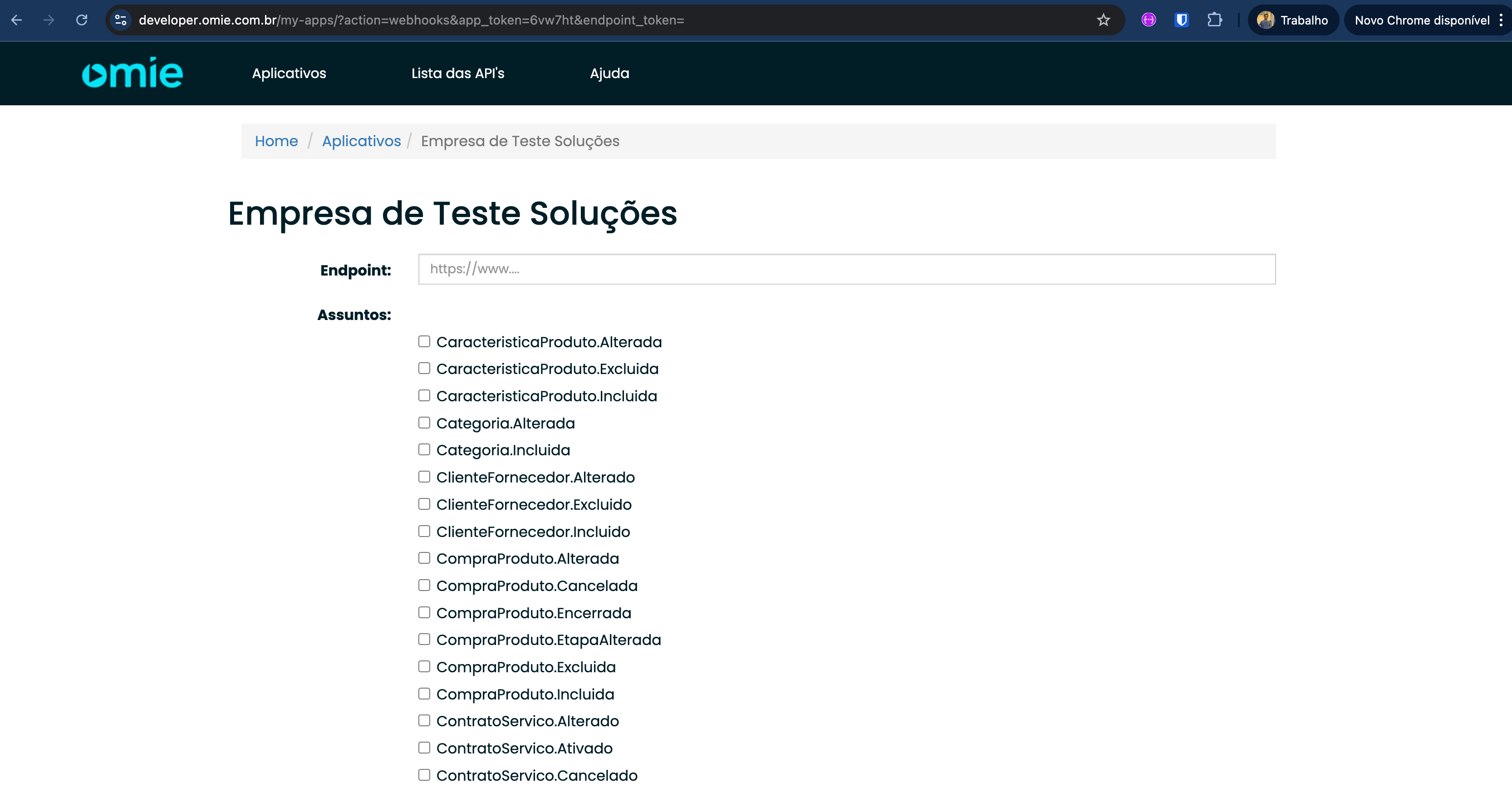Check CaracteristicaProduto.Alterada checkbox
The height and width of the screenshot is (788, 1512).
click(x=424, y=341)
